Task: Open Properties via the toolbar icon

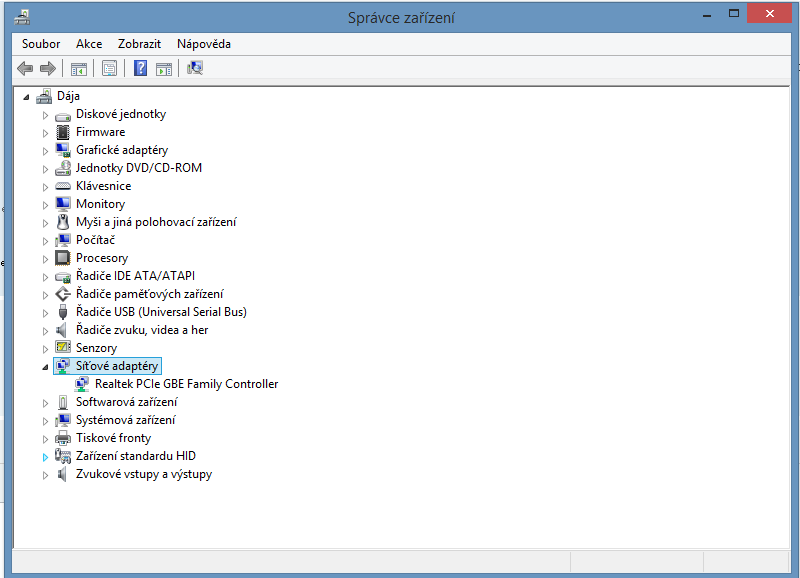Action: pos(109,68)
